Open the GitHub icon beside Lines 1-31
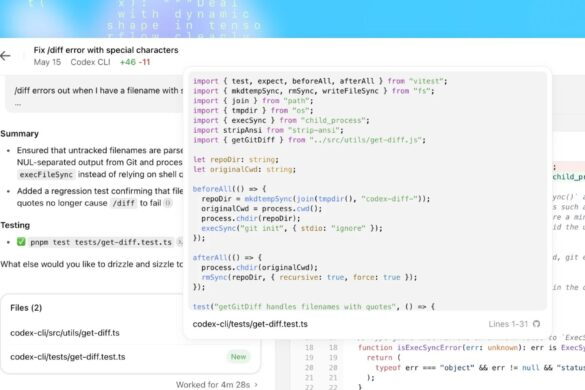Screen dimensions: 585x390 click(x=536, y=324)
